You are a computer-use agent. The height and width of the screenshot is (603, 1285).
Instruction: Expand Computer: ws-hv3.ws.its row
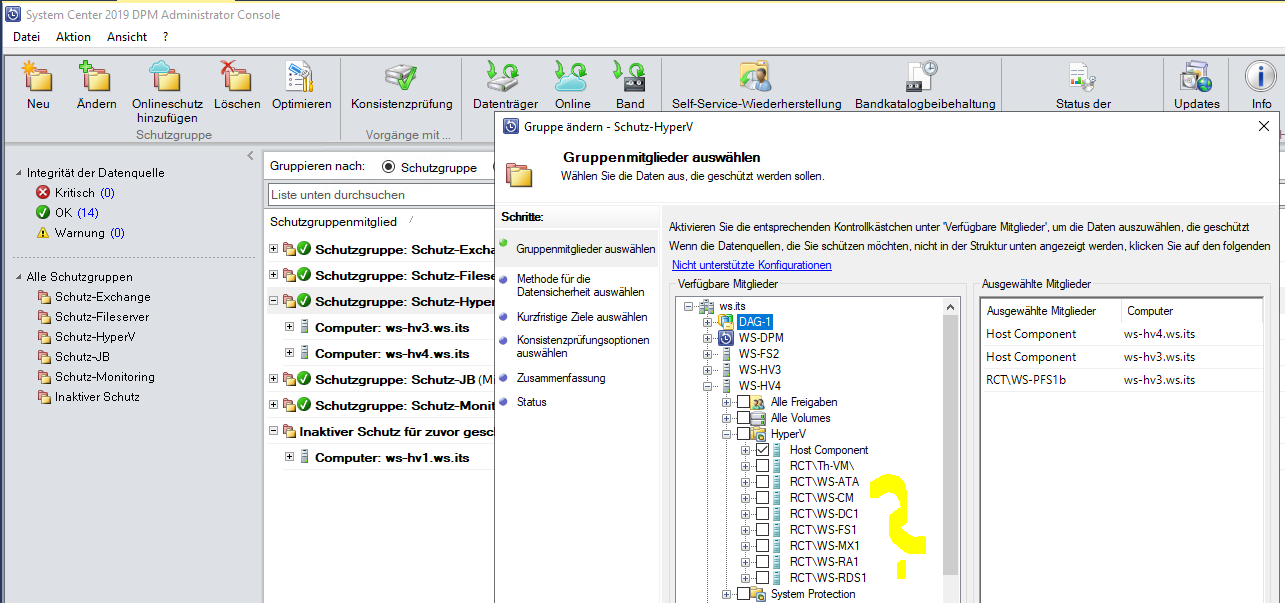pos(290,327)
